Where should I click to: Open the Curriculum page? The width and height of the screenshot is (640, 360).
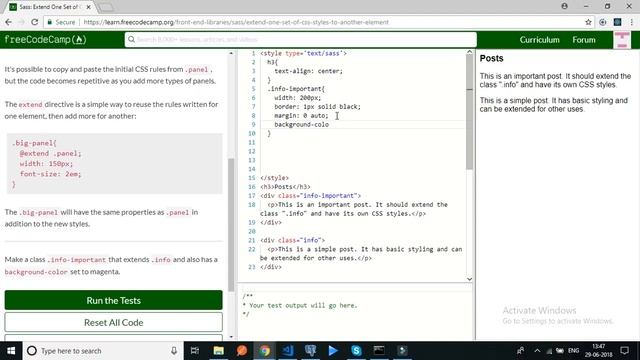tap(539, 40)
